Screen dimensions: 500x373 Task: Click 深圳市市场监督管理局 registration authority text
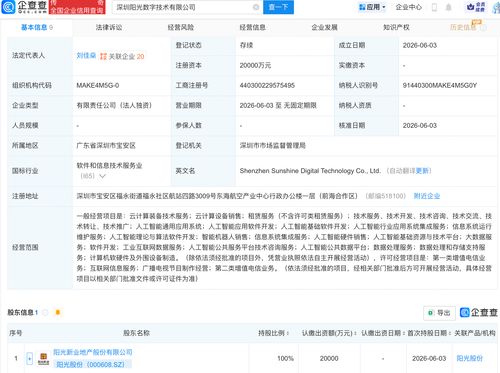click(x=272, y=145)
